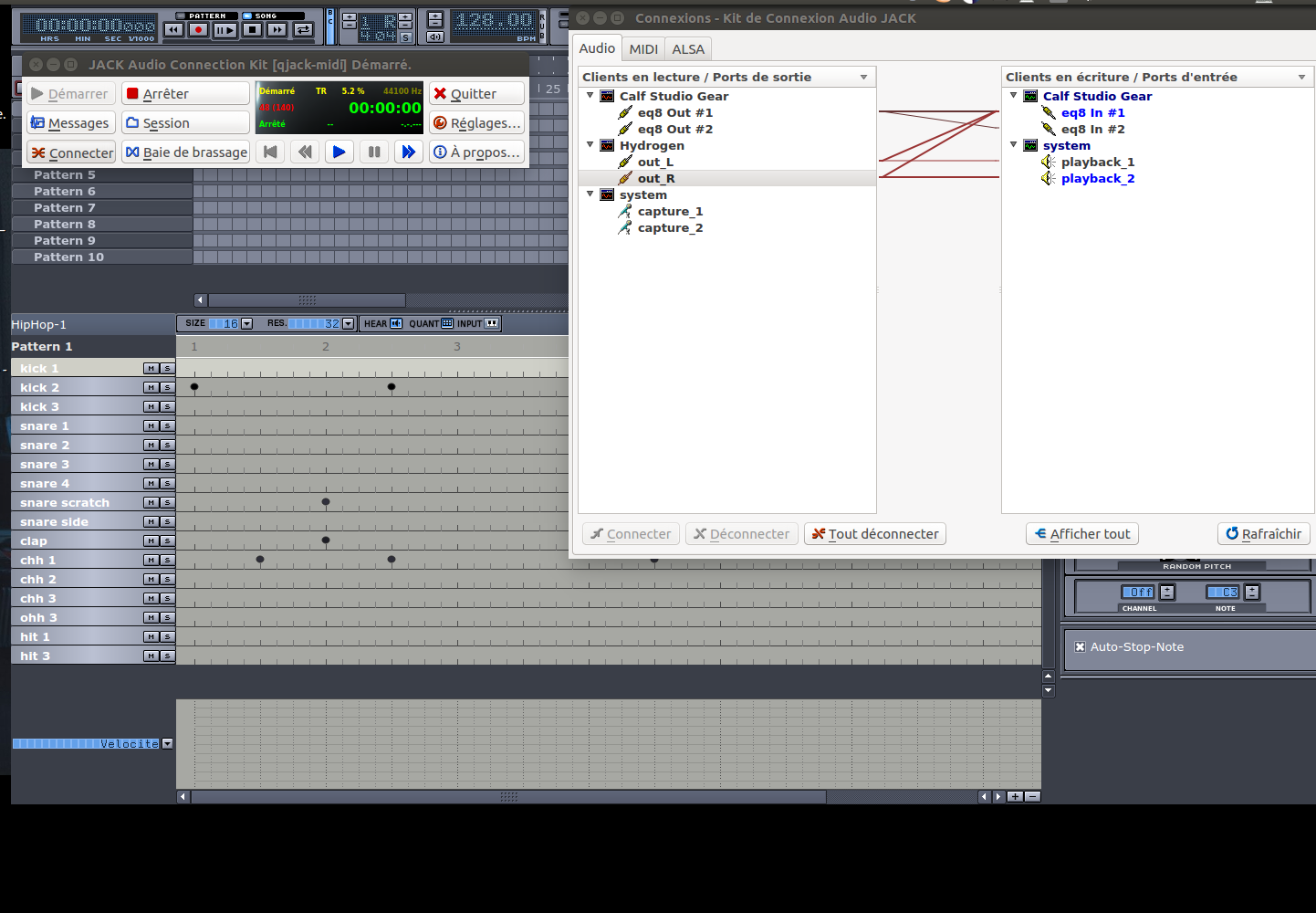Screen dimensions: 1316x913
Task: Click the Hydrogen stop transport button
Action: point(253,30)
